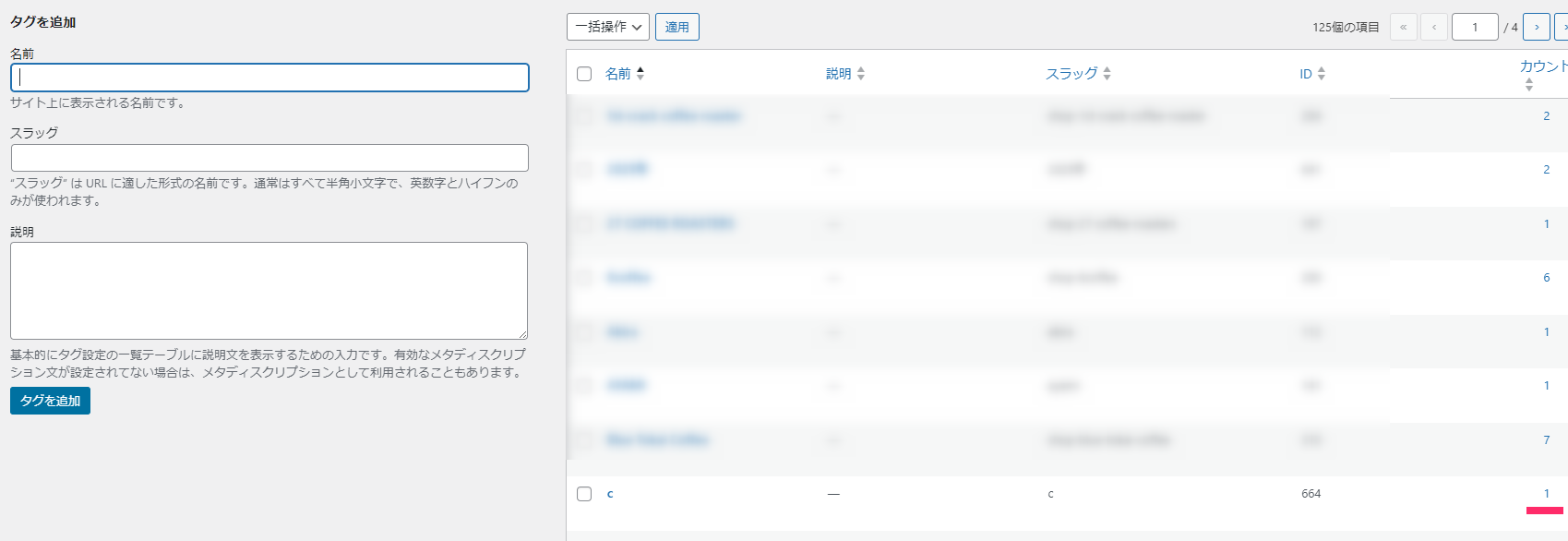Click the sort arrows next to ID
The width and height of the screenshot is (1568, 541).
(x=1322, y=74)
